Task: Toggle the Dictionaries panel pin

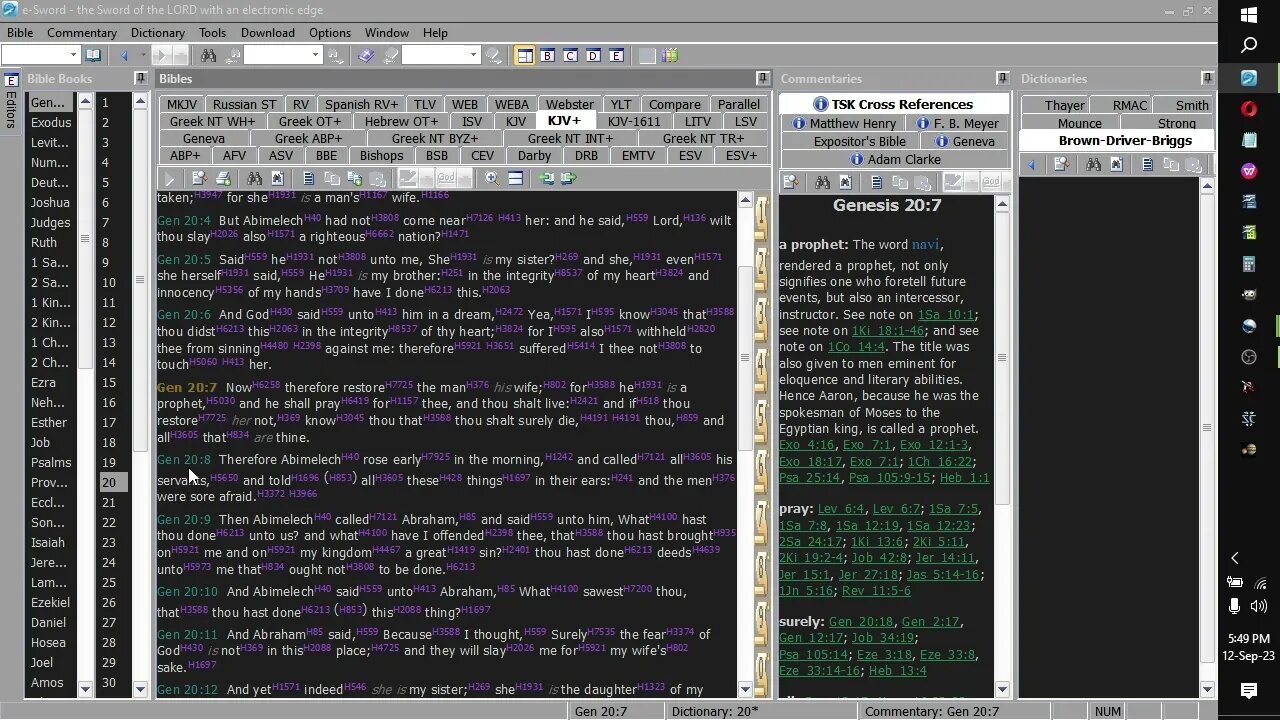Action: tap(1206, 78)
